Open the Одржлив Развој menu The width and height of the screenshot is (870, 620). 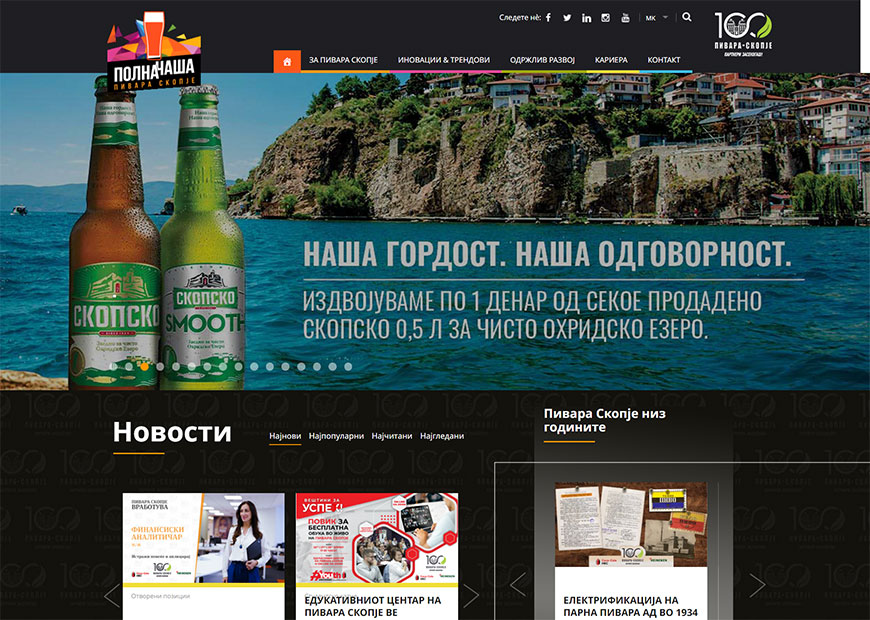[542, 60]
